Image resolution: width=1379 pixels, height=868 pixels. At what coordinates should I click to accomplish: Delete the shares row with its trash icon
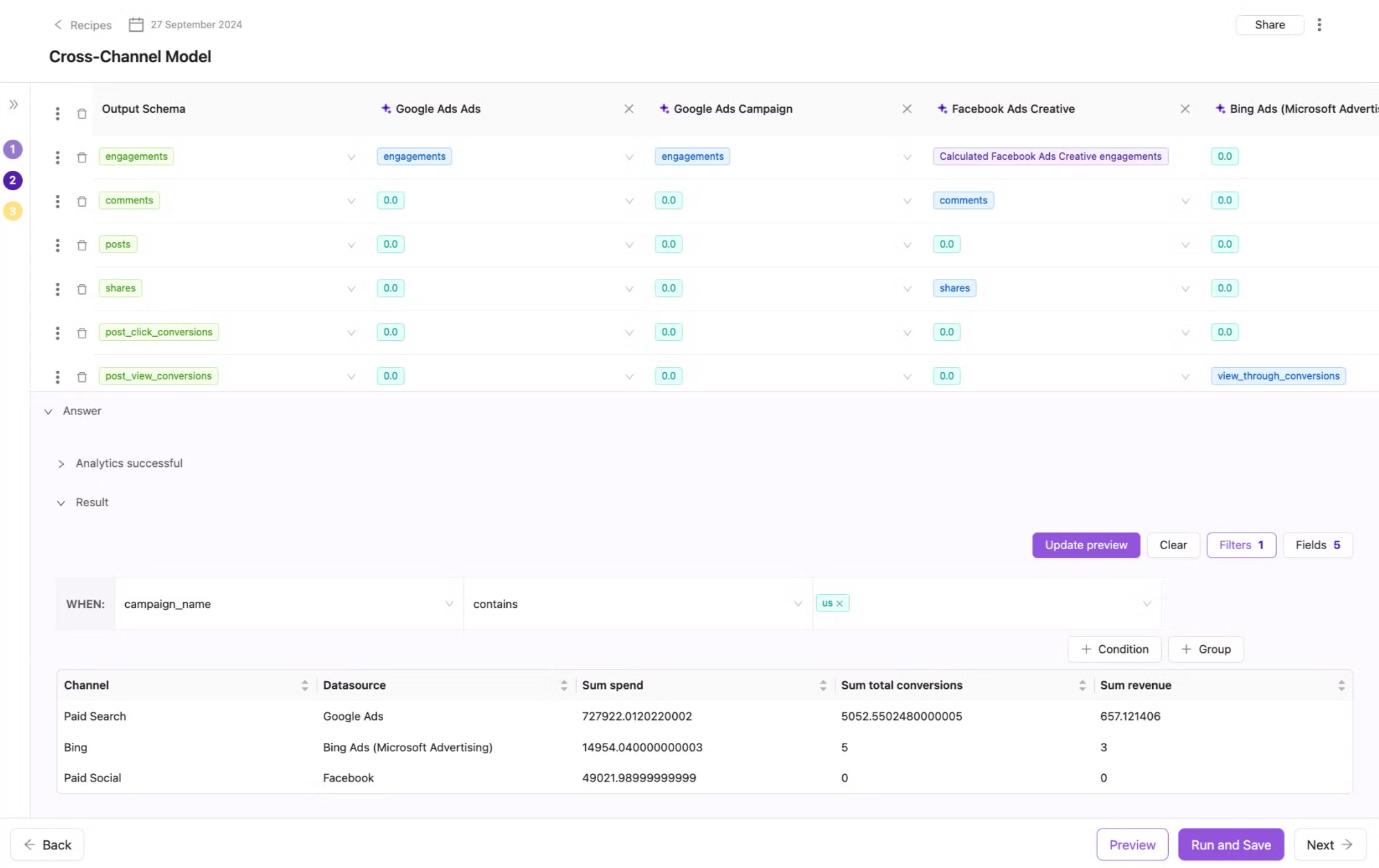pyautogui.click(x=82, y=289)
